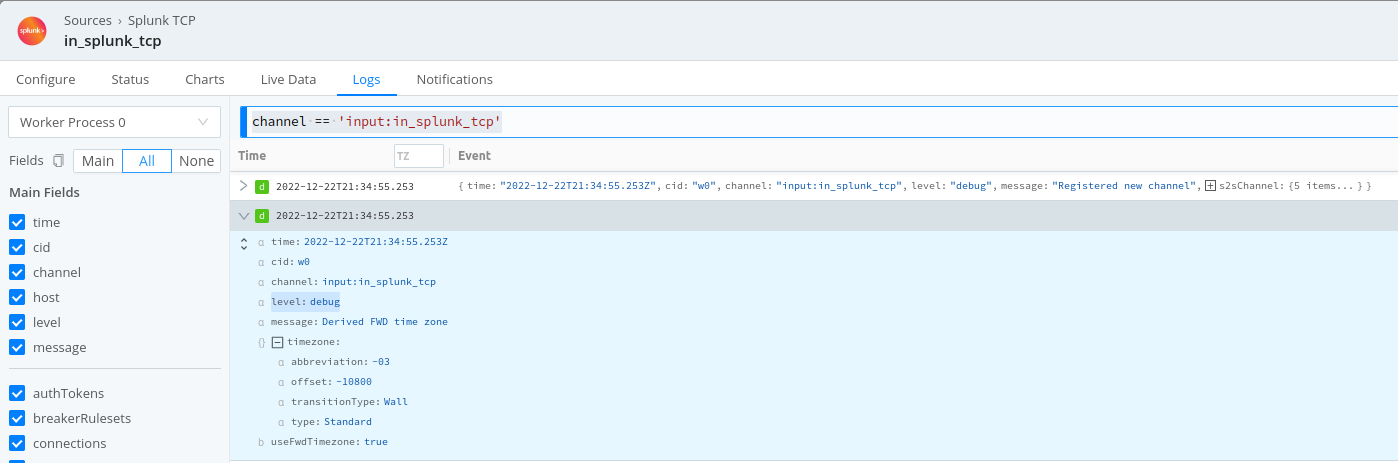Image resolution: width=1398 pixels, height=463 pixels.
Task: Click the offset value '-10800'
Action: pos(353,382)
